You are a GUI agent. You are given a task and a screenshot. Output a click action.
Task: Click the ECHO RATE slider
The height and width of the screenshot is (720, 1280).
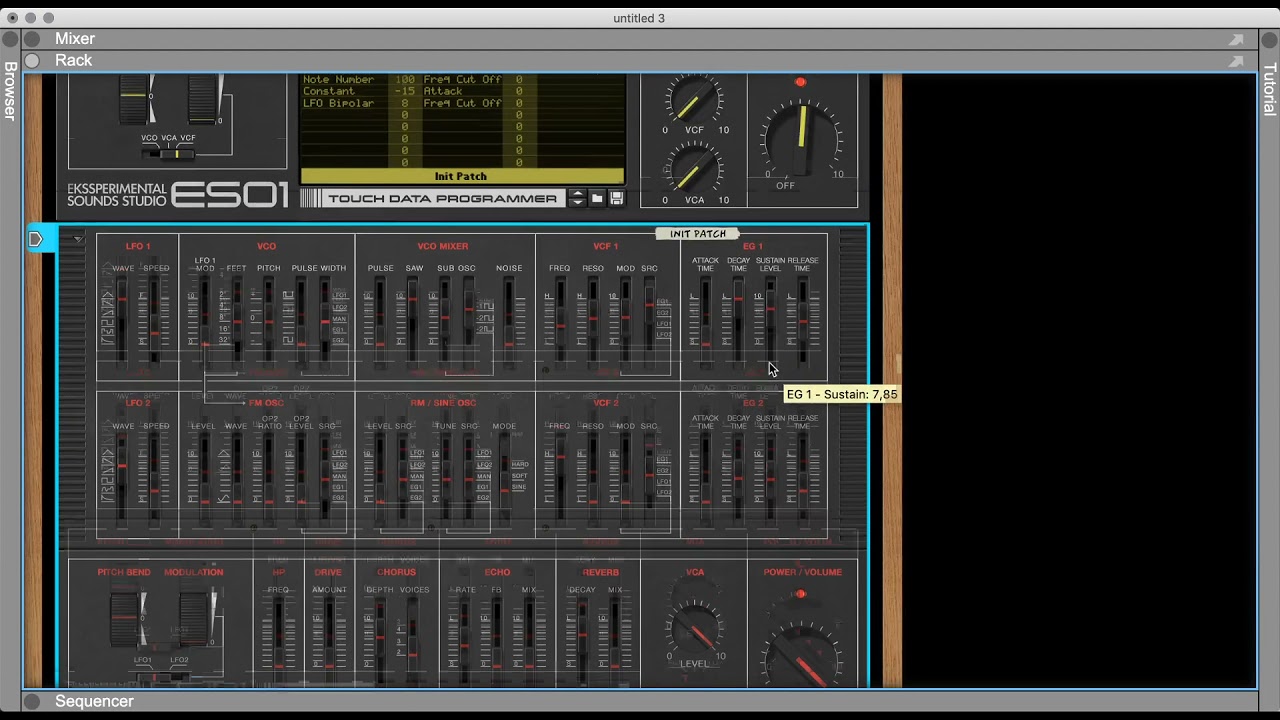point(465,640)
